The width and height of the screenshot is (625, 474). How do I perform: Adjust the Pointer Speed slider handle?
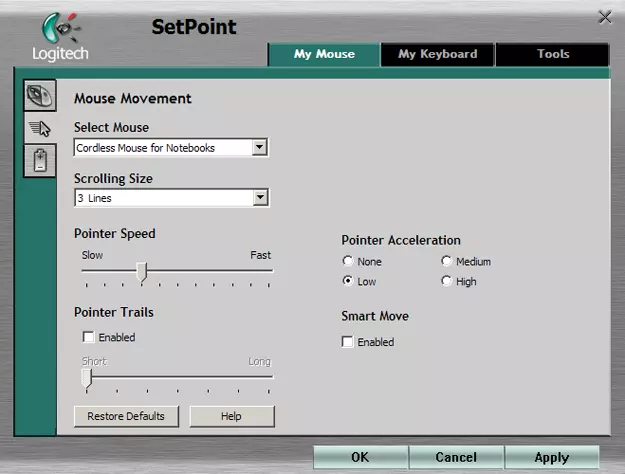[142, 272]
